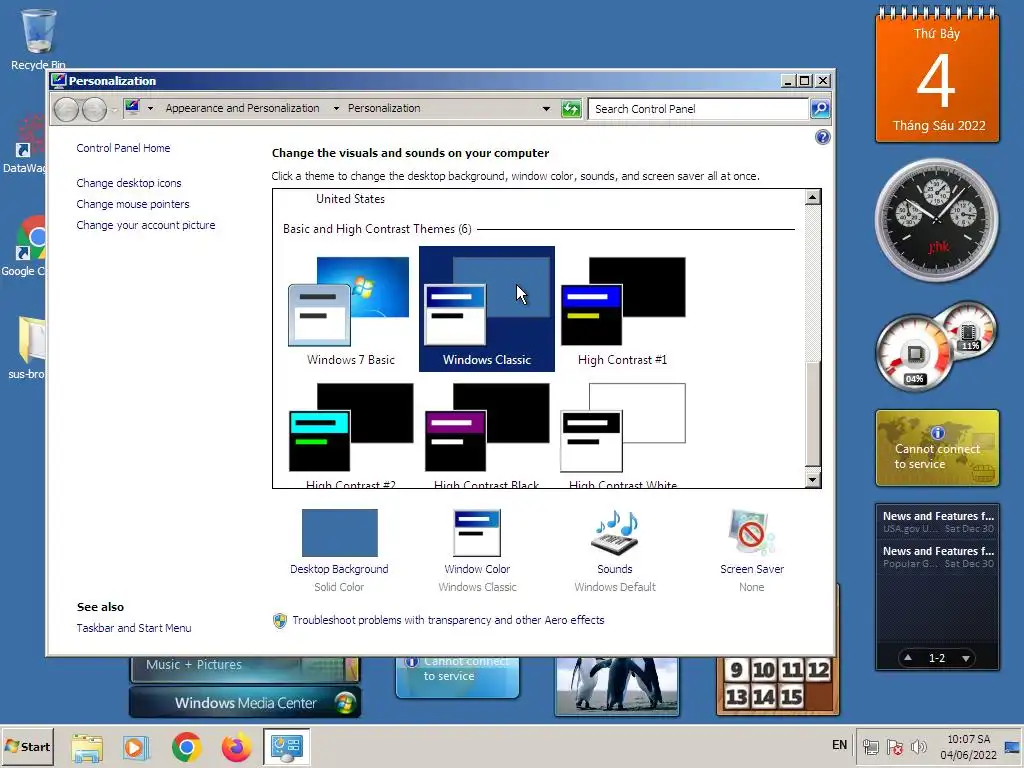Click the volume speaker tray icon
This screenshot has height=768, width=1024.
(x=919, y=747)
